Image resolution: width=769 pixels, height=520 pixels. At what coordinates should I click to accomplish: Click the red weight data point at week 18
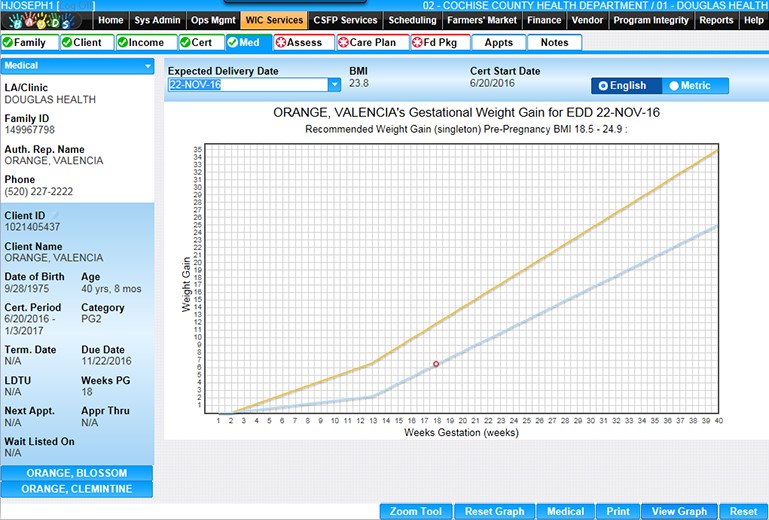436,364
